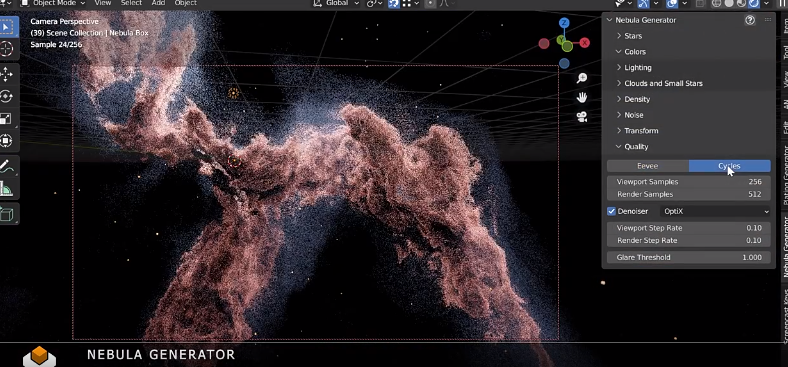Screen dimensions: 788x367
Task: Select the Cycles engine button
Action: (x=729, y=166)
